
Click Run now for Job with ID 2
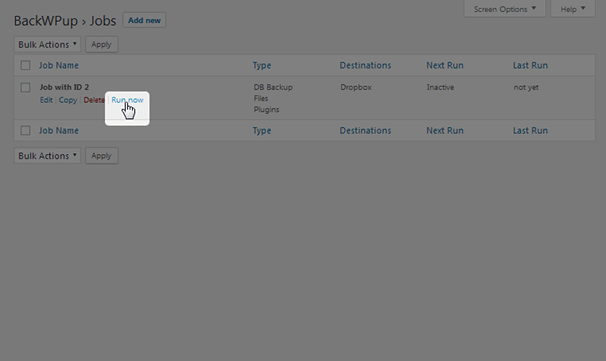coord(127,100)
